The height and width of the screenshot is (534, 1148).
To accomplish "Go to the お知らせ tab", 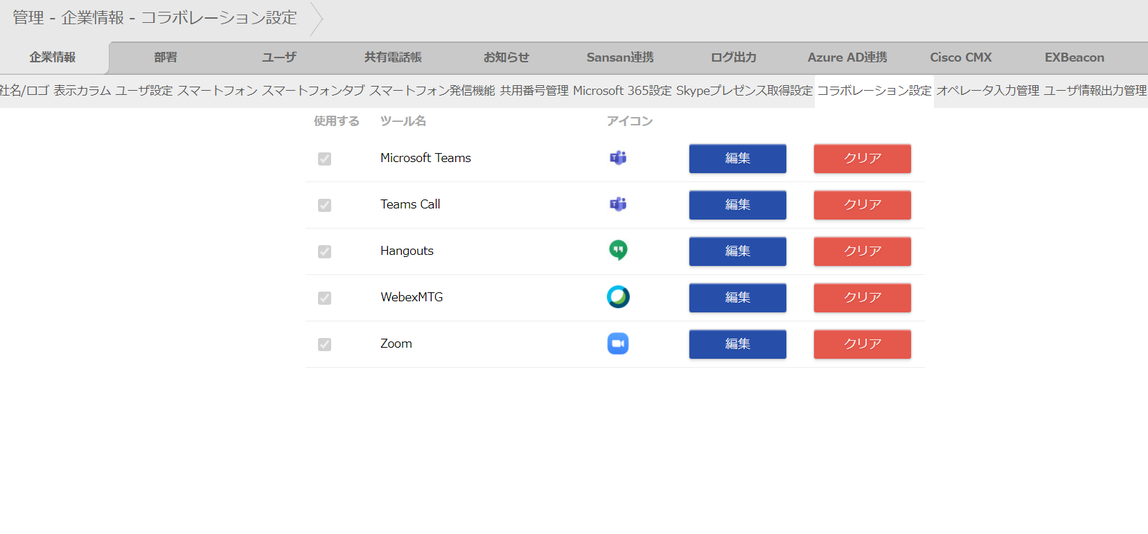I will tap(506, 58).
